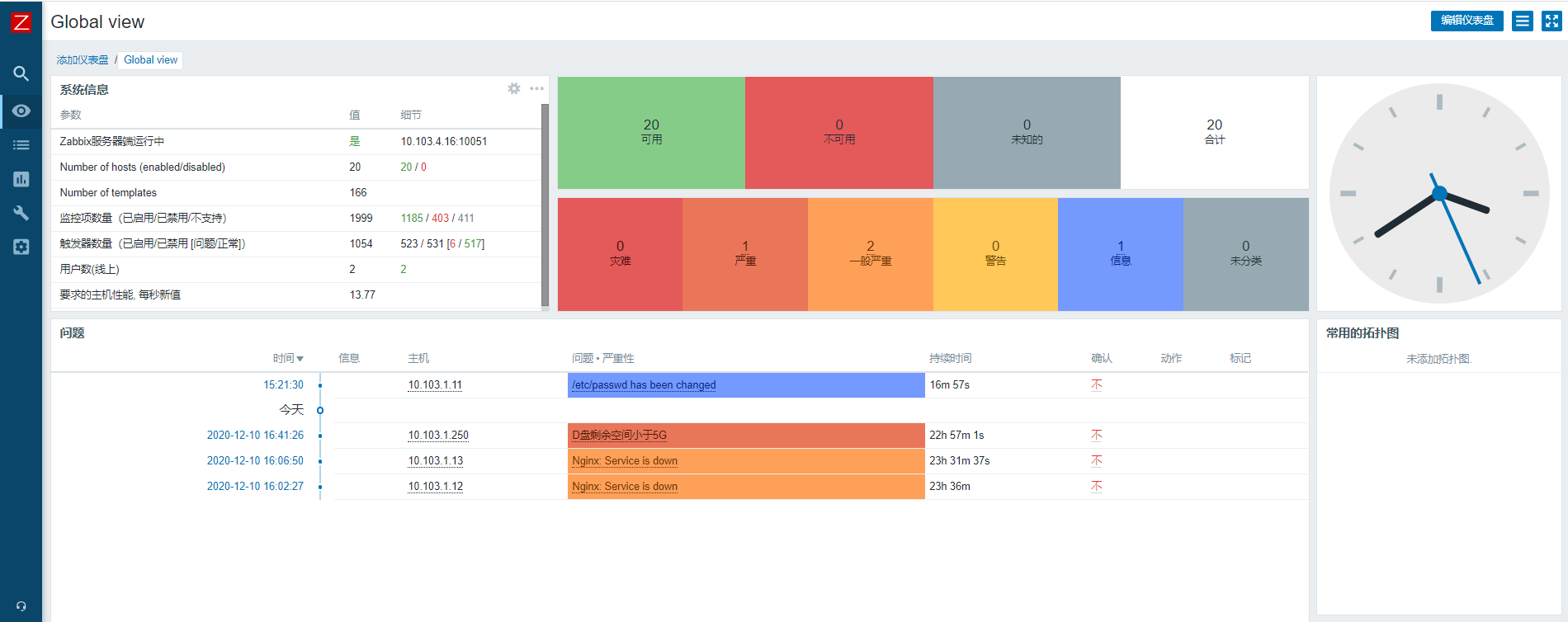Click the duration value 16m 57s
Screen dimensions: 1568x622
pyautogui.click(x=949, y=385)
